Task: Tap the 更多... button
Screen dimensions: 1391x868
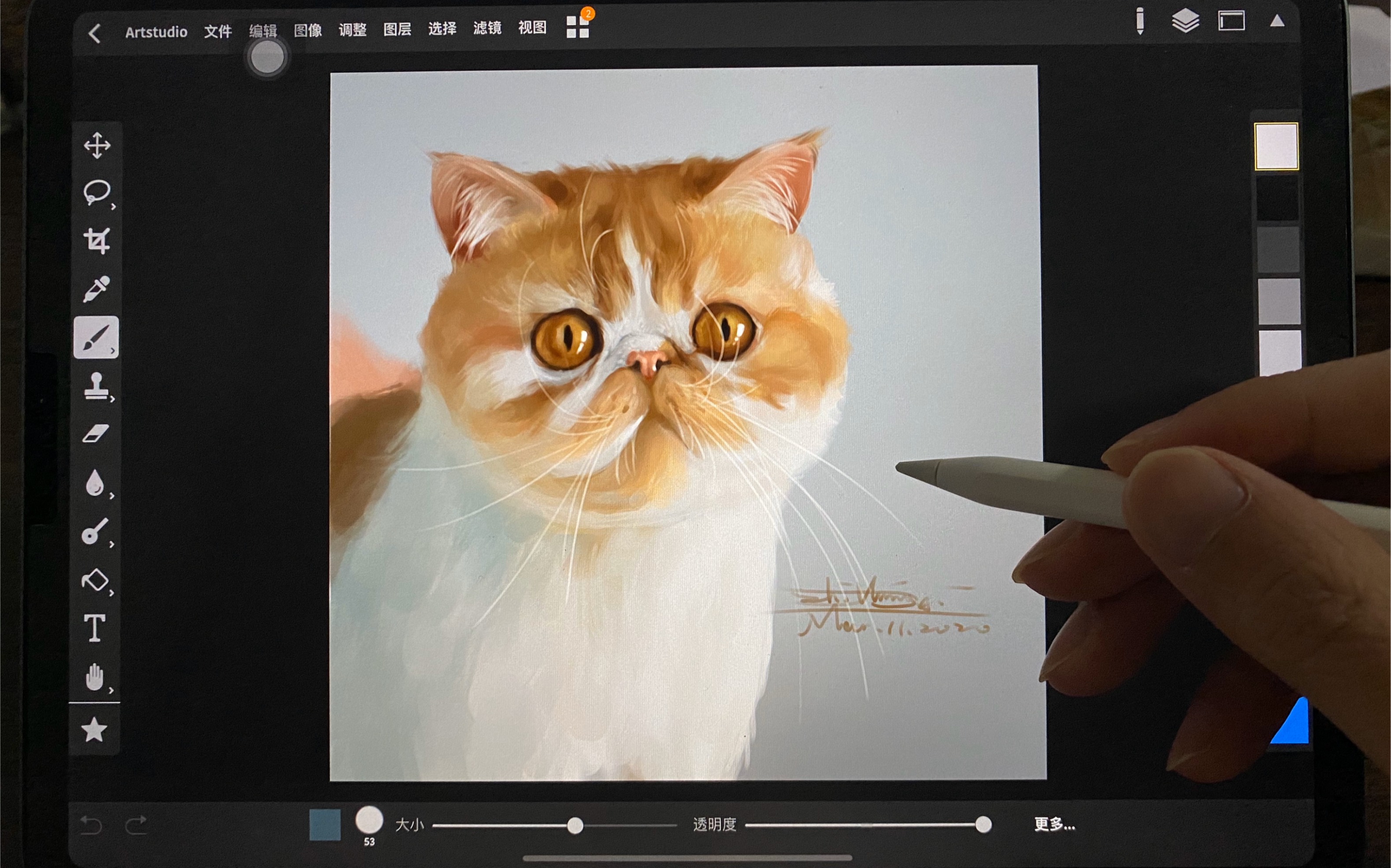Action: click(x=1054, y=824)
